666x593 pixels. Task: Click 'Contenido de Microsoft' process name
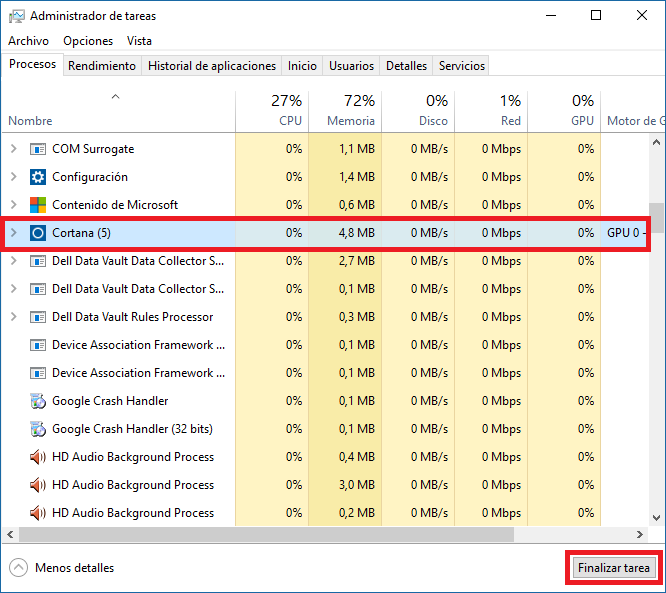tap(115, 205)
